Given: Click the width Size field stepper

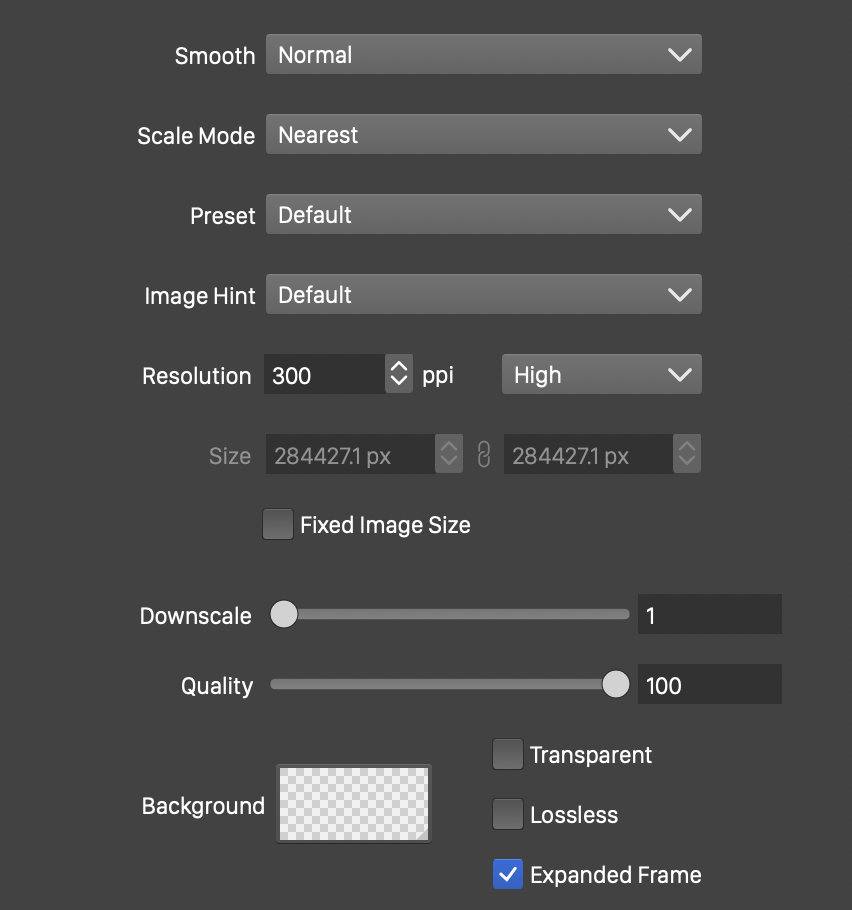Looking at the screenshot, I should pyautogui.click(x=449, y=456).
